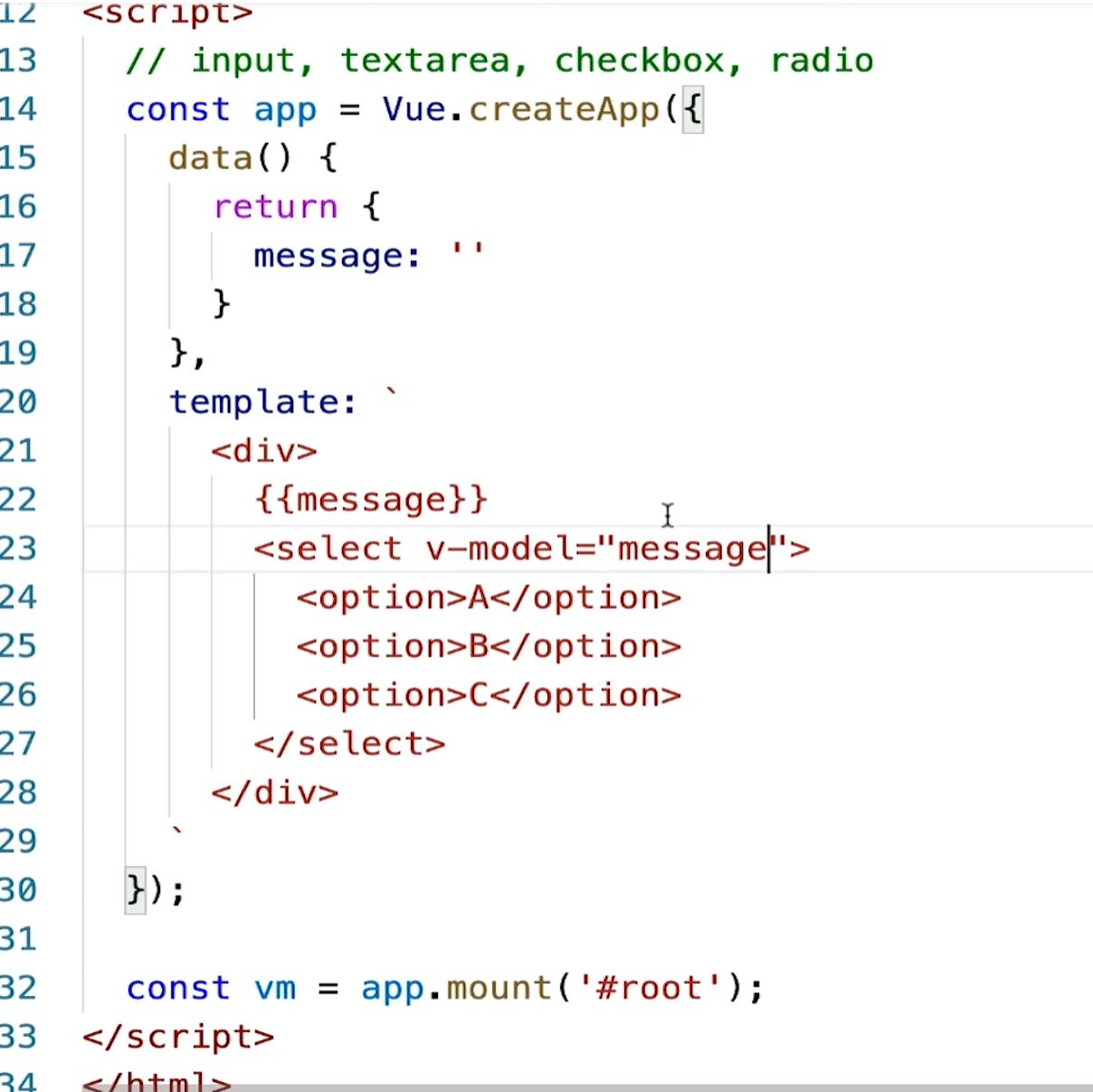Click 'v-model' attribute on line 23

point(499,549)
